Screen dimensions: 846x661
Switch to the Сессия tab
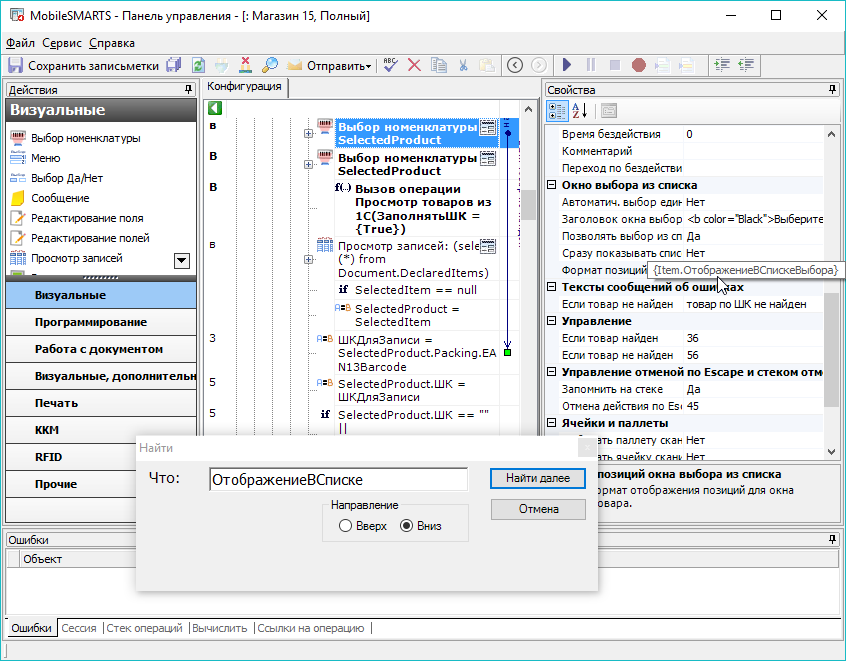tap(79, 628)
